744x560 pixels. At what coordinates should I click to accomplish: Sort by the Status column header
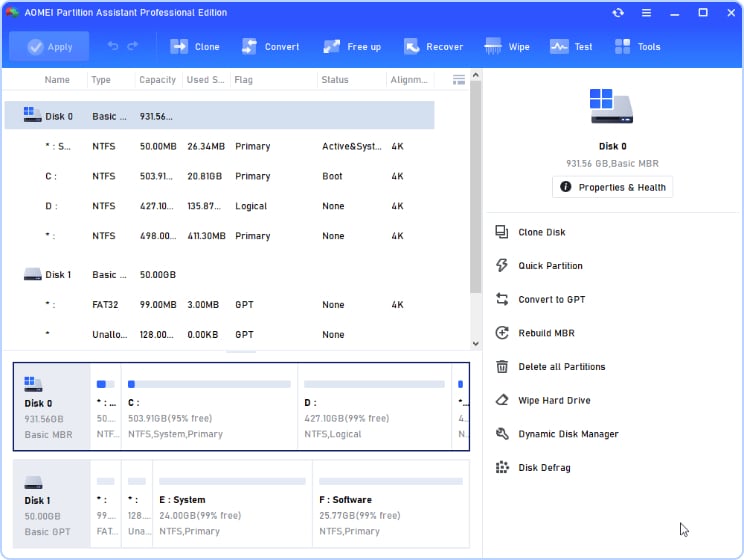point(335,80)
